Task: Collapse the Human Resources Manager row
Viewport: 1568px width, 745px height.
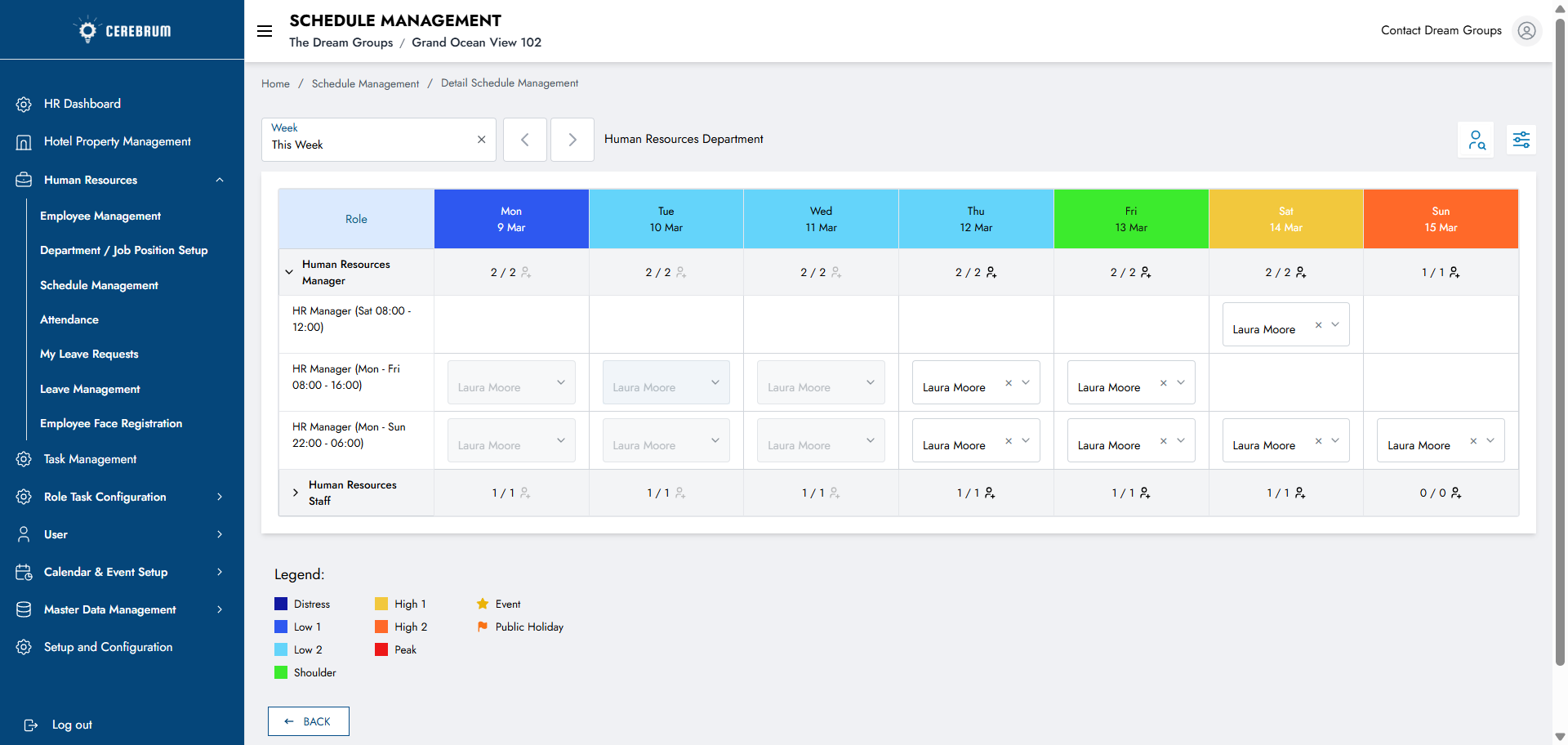Action: (x=289, y=272)
